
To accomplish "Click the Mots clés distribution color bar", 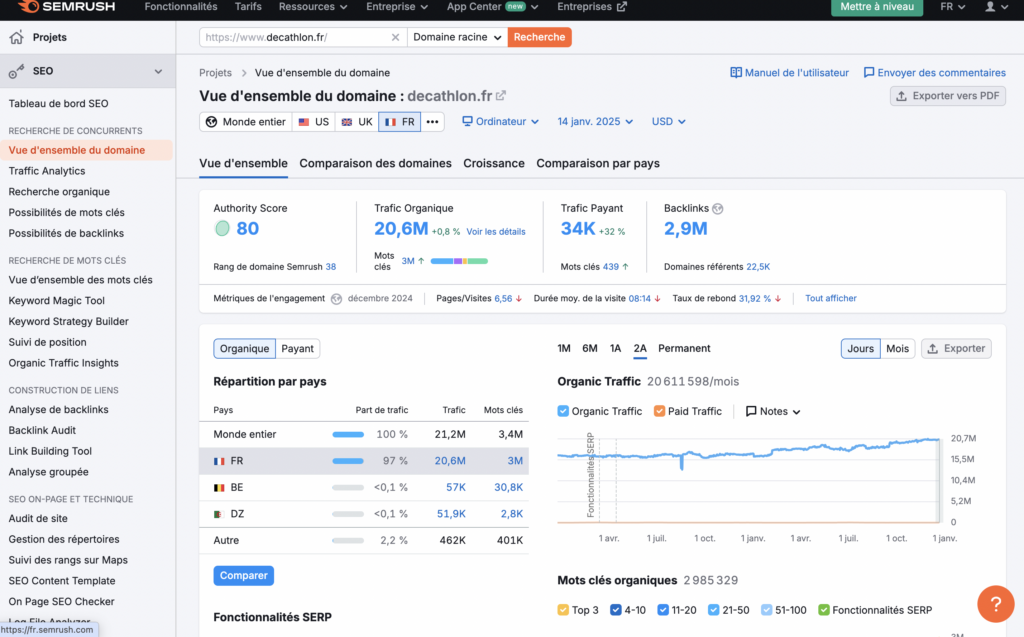I will tap(459, 261).
